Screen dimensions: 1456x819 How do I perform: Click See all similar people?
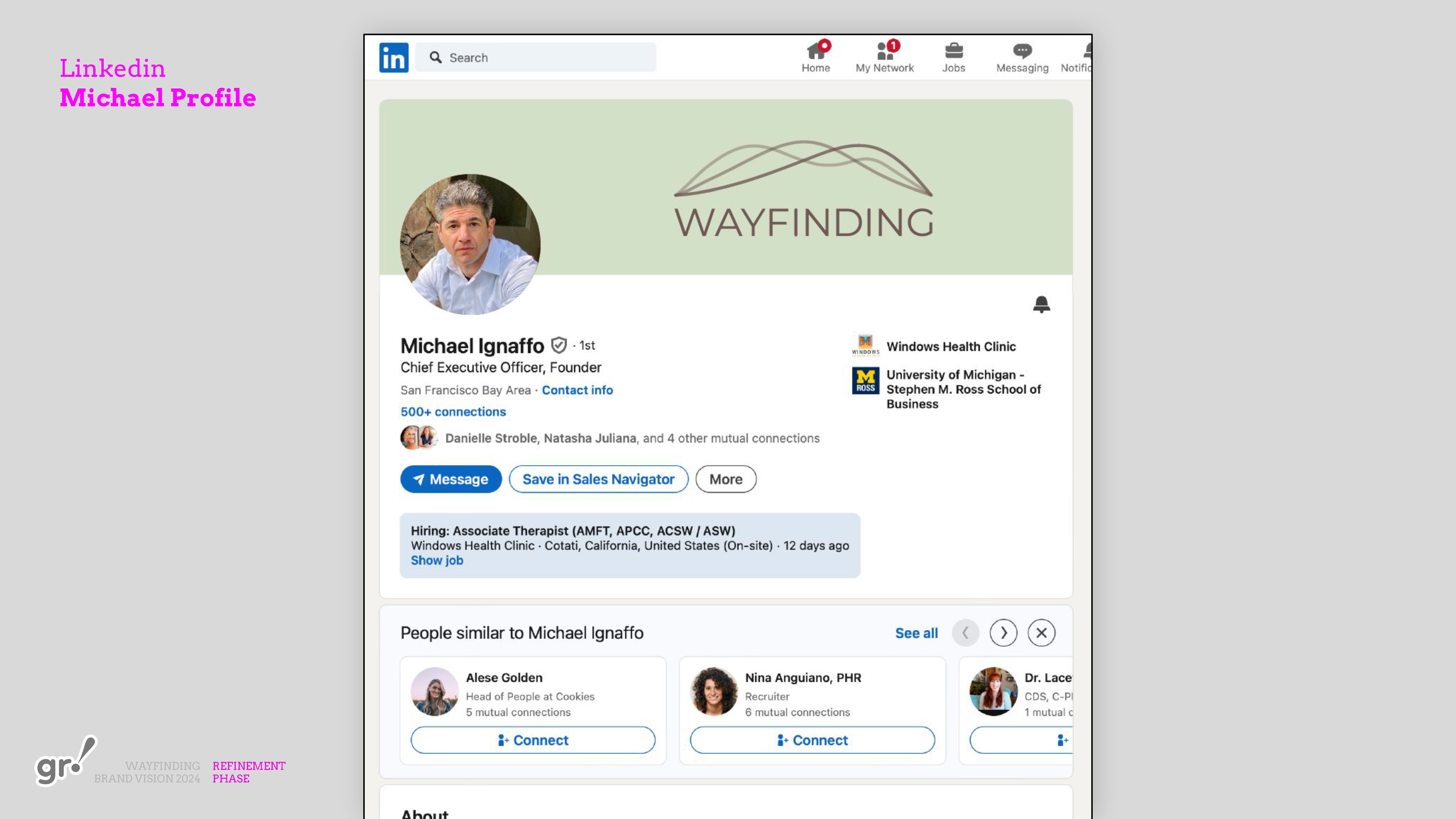916,633
